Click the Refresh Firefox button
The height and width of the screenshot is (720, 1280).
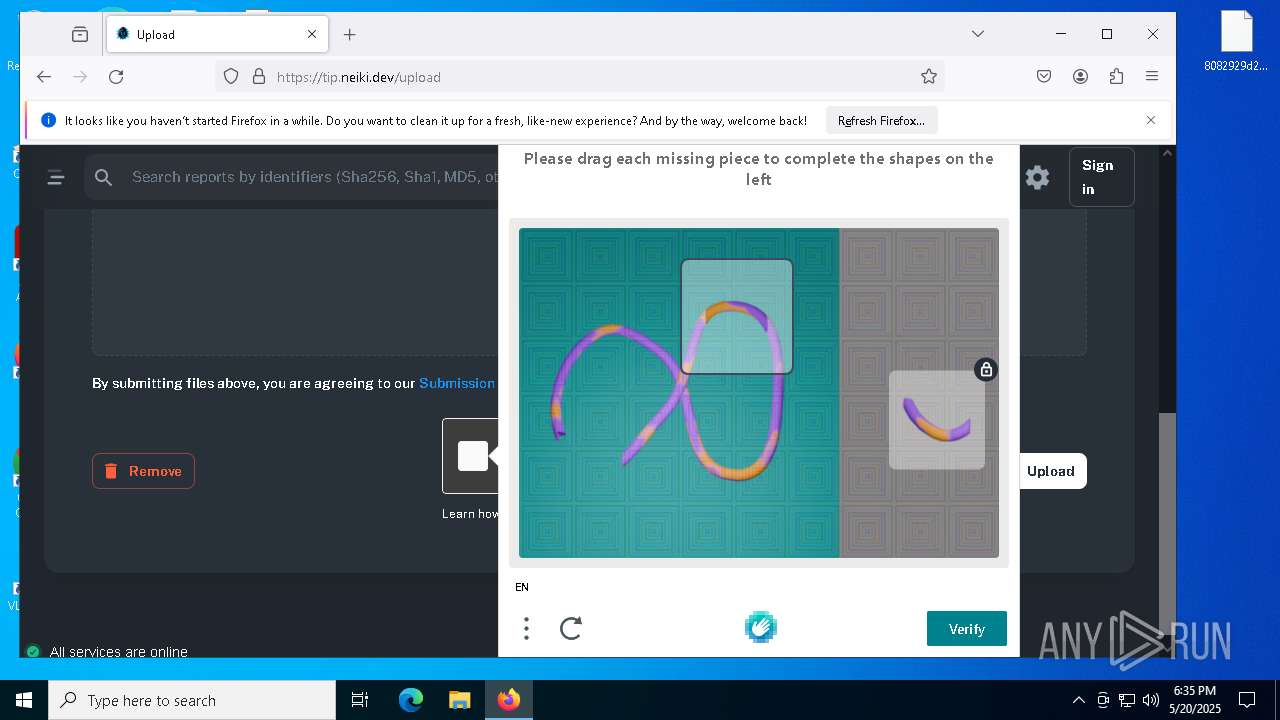point(881,120)
